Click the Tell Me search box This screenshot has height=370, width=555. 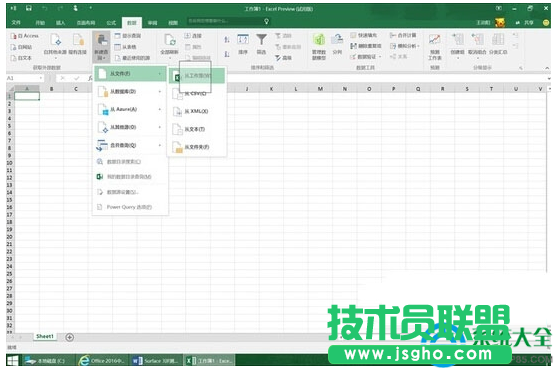coord(228,21)
